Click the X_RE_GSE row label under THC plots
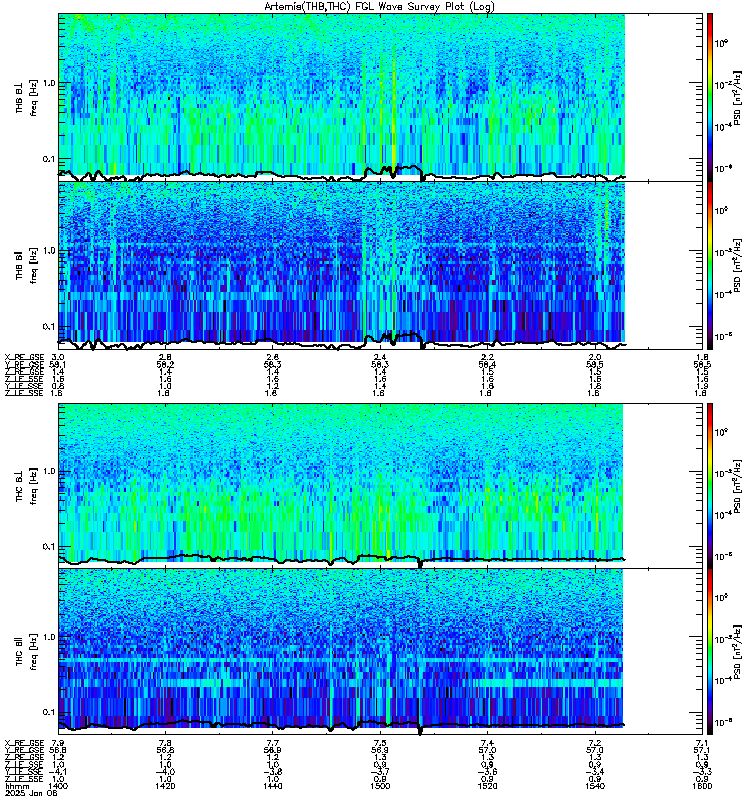The height and width of the screenshot is (800, 750). click(x=24, y=743)
